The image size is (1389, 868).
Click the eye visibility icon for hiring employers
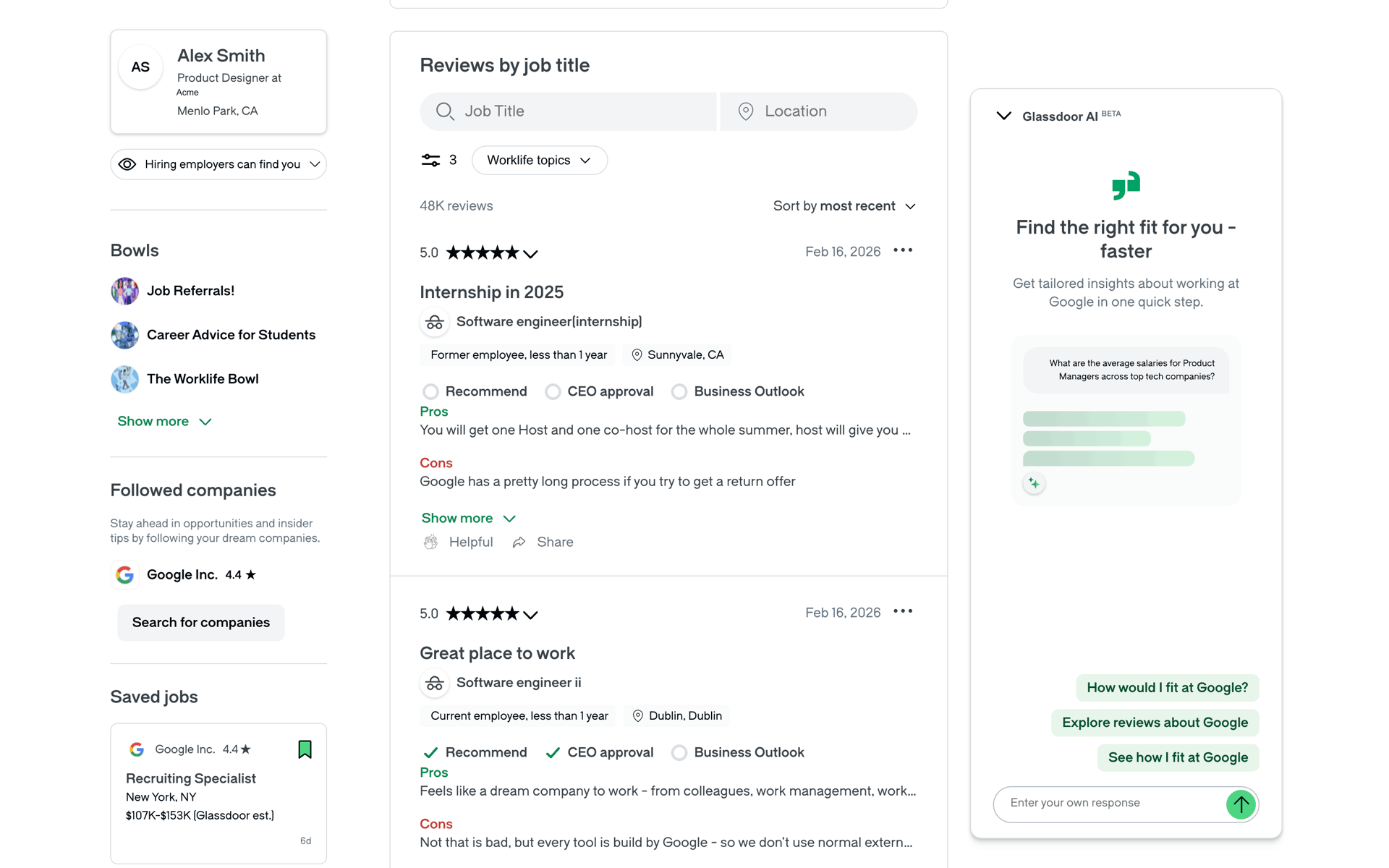(127, 164)
